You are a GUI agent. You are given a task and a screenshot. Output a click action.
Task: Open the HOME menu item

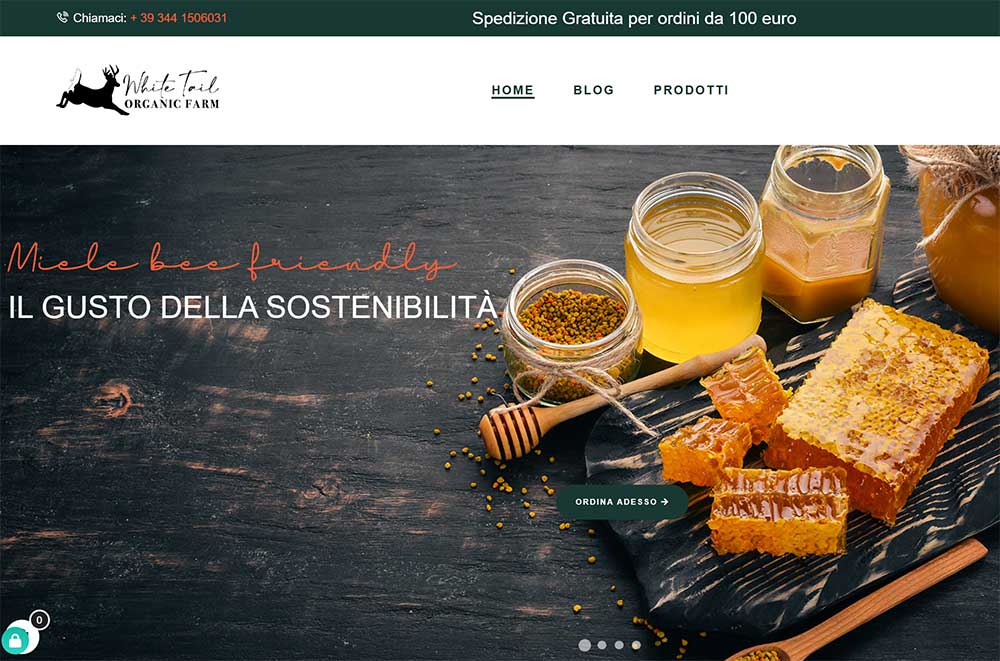513,90
